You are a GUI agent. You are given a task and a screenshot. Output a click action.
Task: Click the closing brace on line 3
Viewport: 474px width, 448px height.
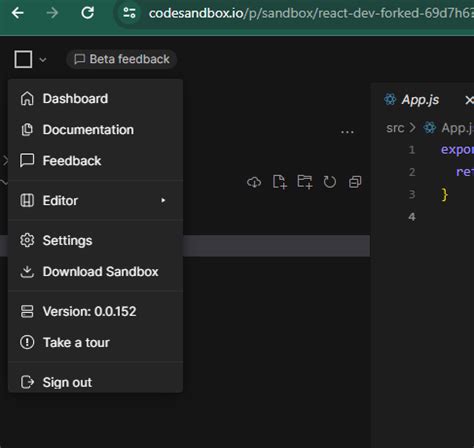pyautogui.click(x=444, y=194)
